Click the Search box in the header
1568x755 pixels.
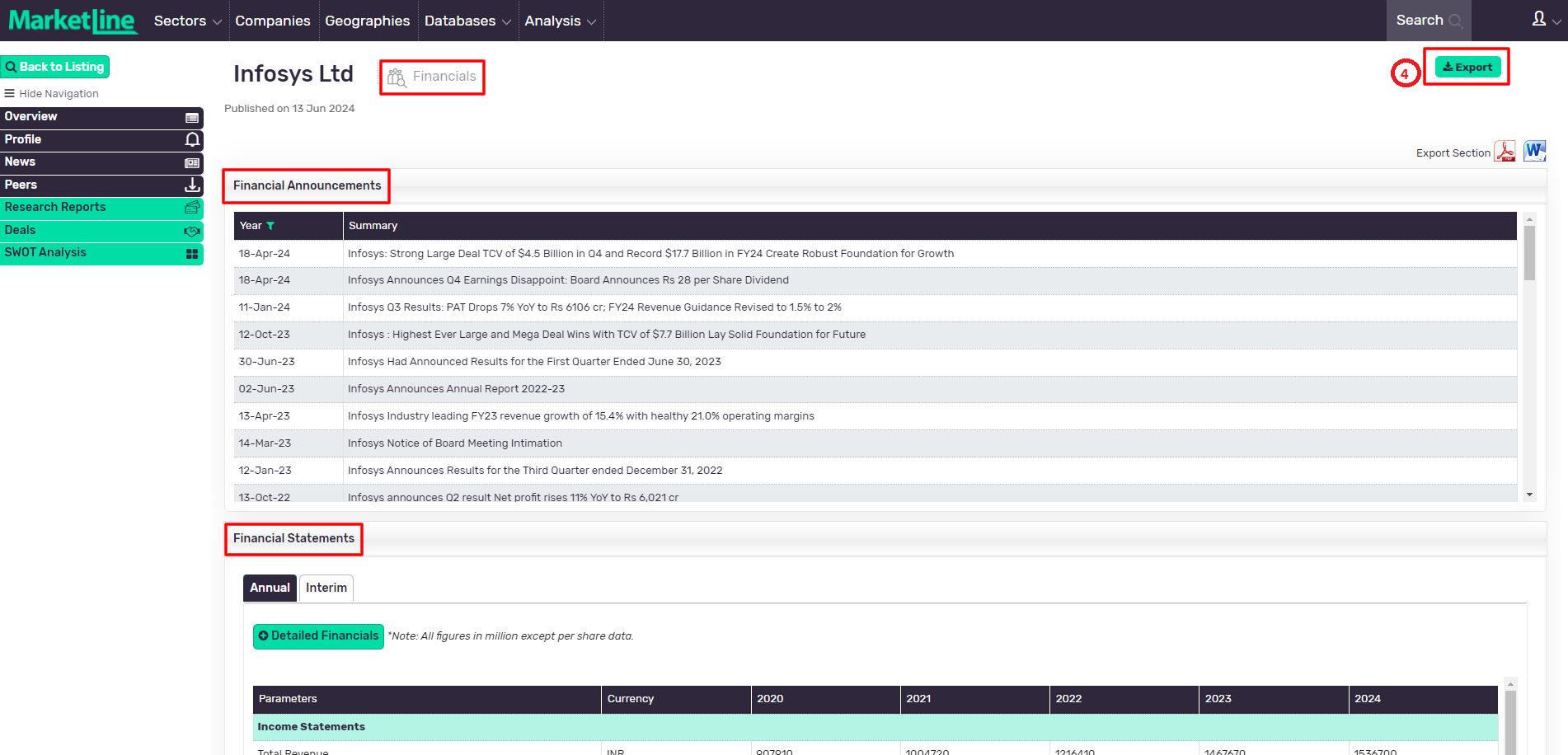tap(1429, 21)
